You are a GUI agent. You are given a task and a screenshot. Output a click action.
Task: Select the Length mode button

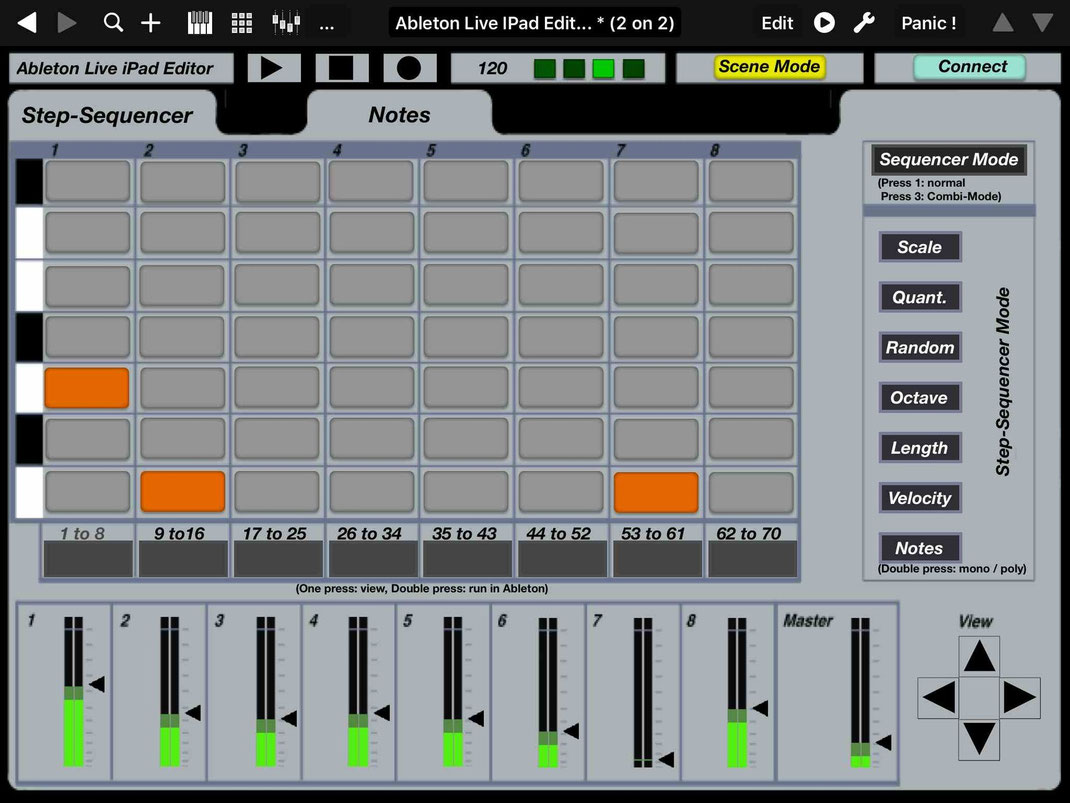point(920,448)
